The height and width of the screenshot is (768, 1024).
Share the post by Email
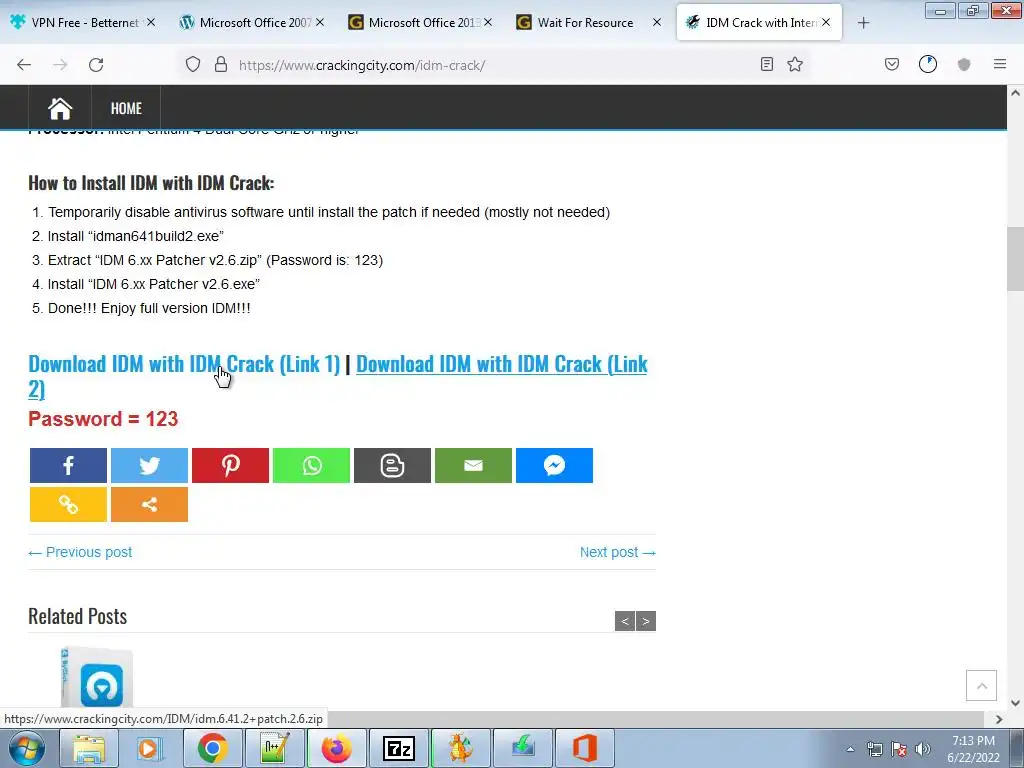pos(473,466)
